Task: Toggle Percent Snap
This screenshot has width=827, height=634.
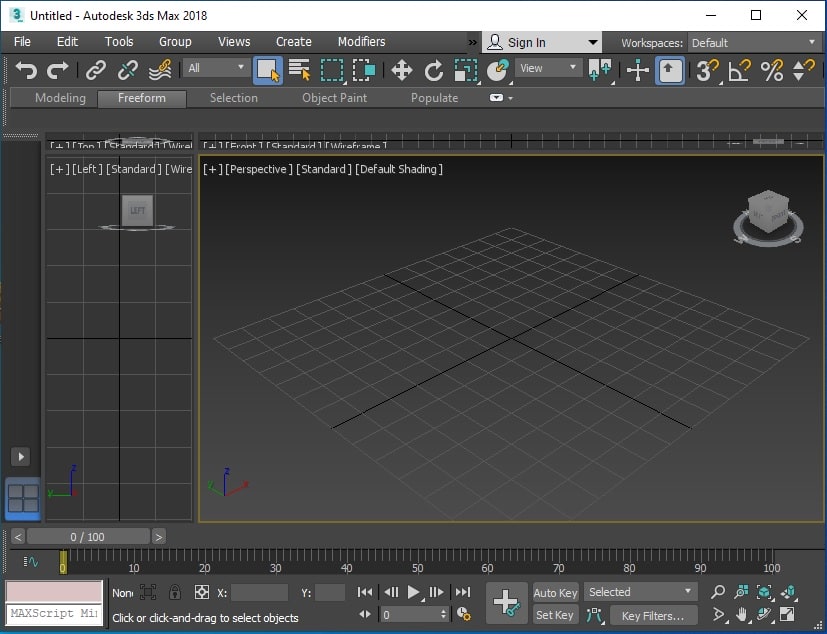Action: 771,70
